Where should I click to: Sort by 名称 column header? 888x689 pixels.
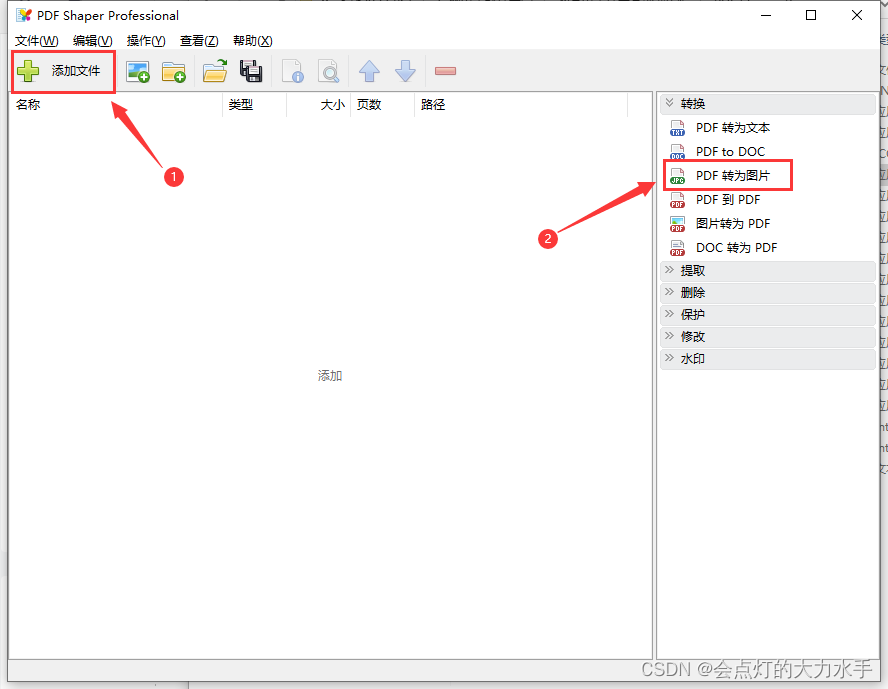pyautogui.click(x=116, y=105)
